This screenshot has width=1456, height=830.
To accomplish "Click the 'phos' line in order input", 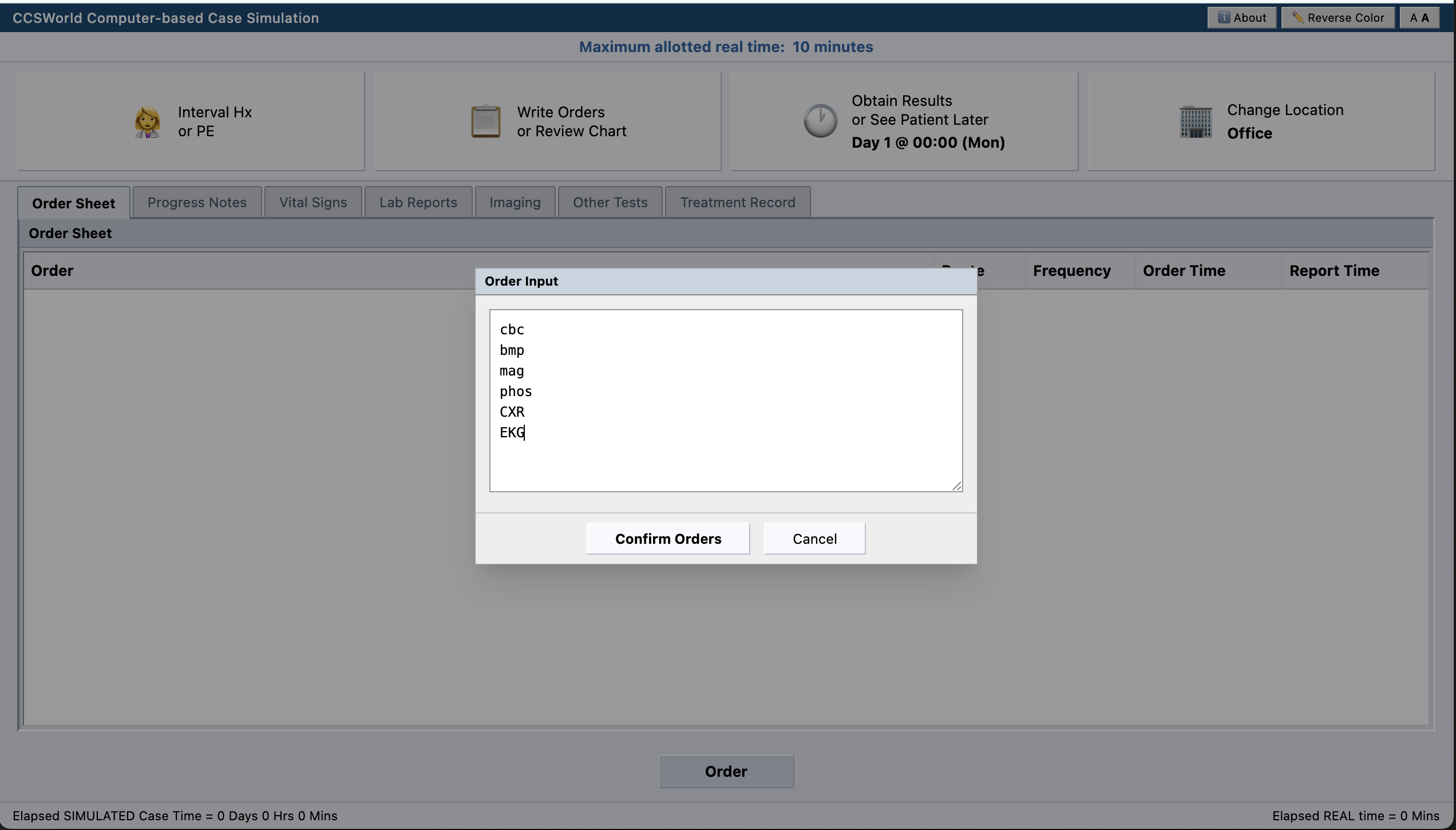I will 516,392.
